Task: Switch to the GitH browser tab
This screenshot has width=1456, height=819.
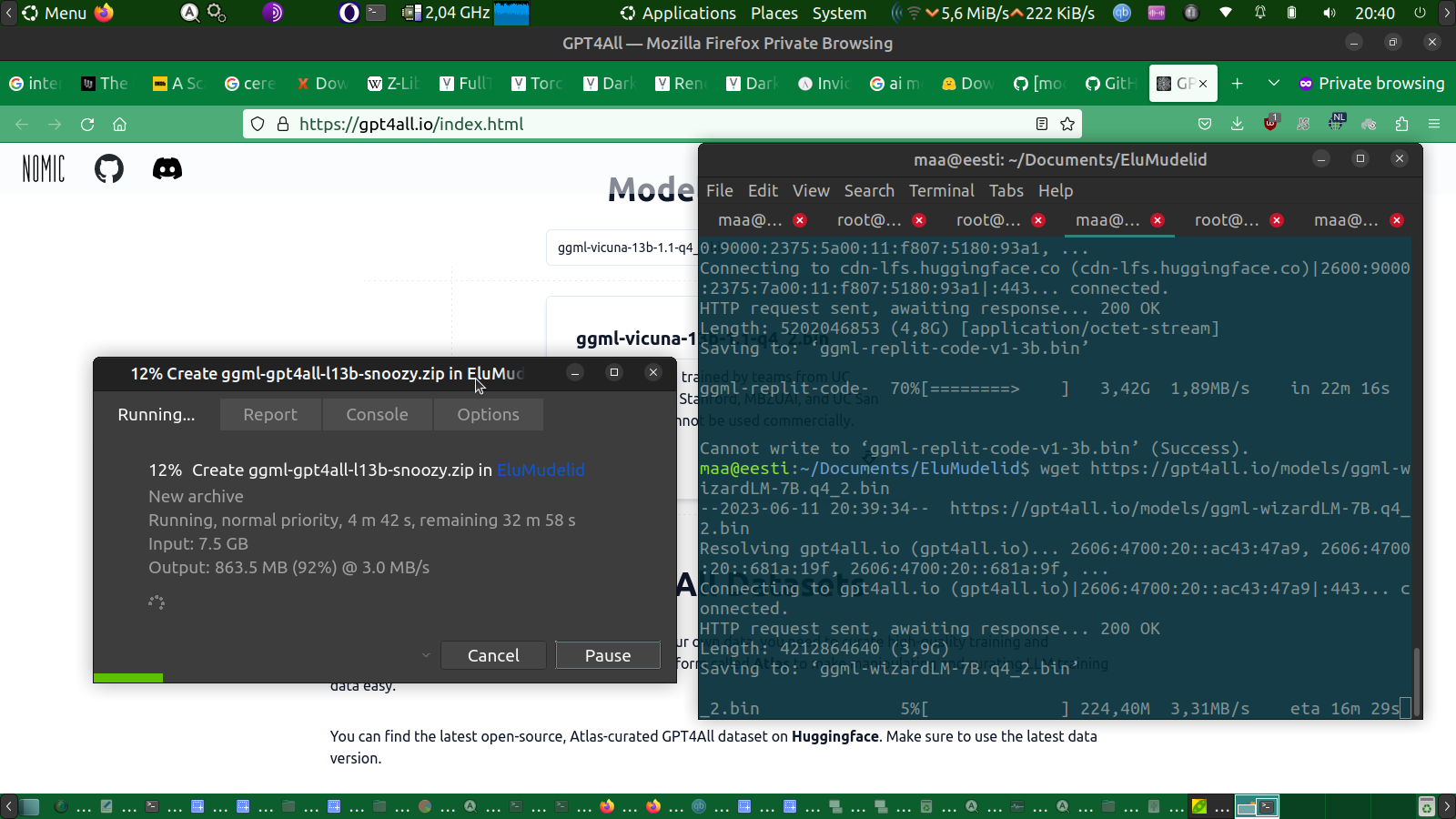Action: pyautogui.click(x=1111, y=83)
